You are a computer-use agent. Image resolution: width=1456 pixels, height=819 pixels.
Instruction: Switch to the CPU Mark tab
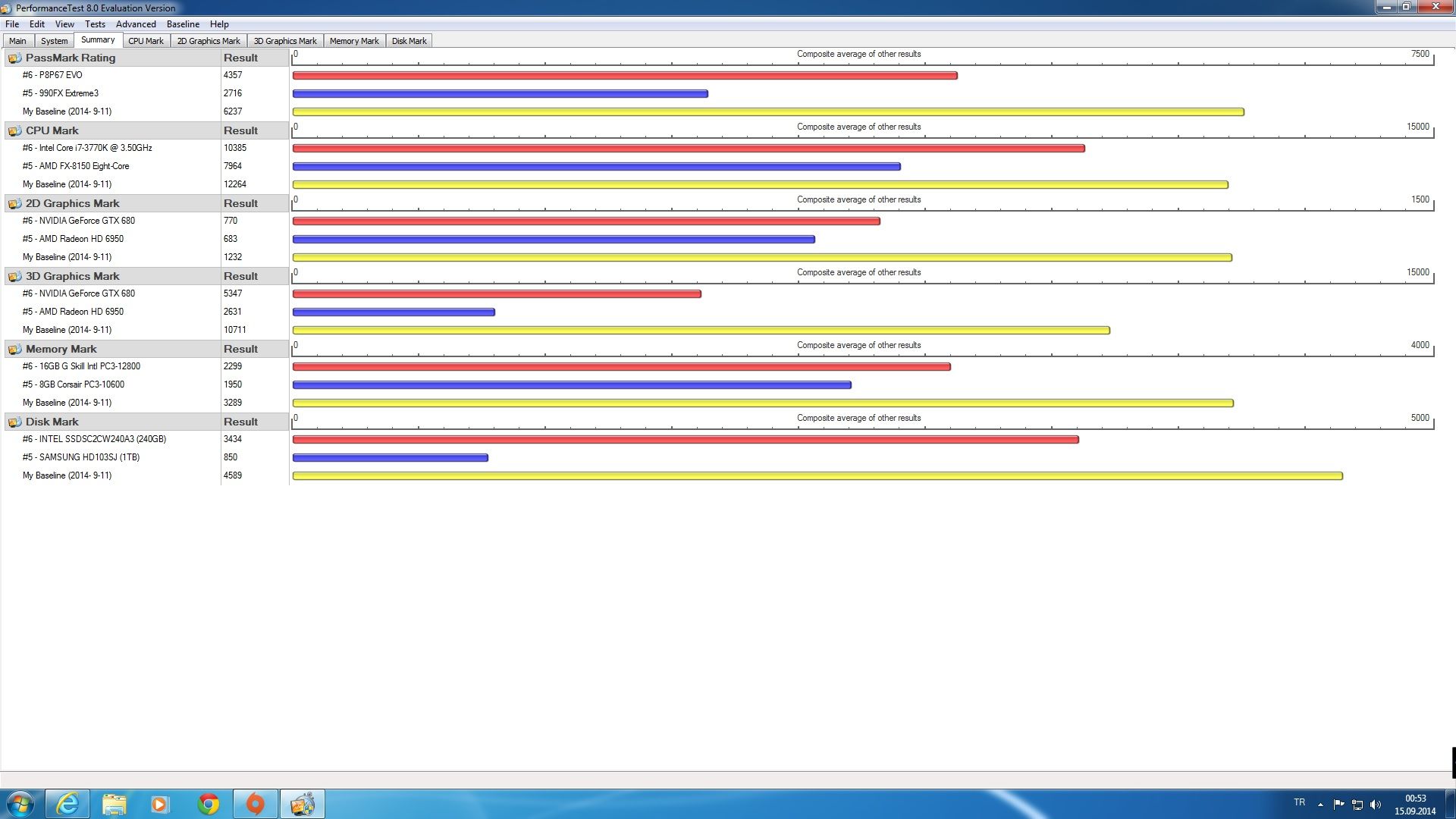tap(146, 41)
